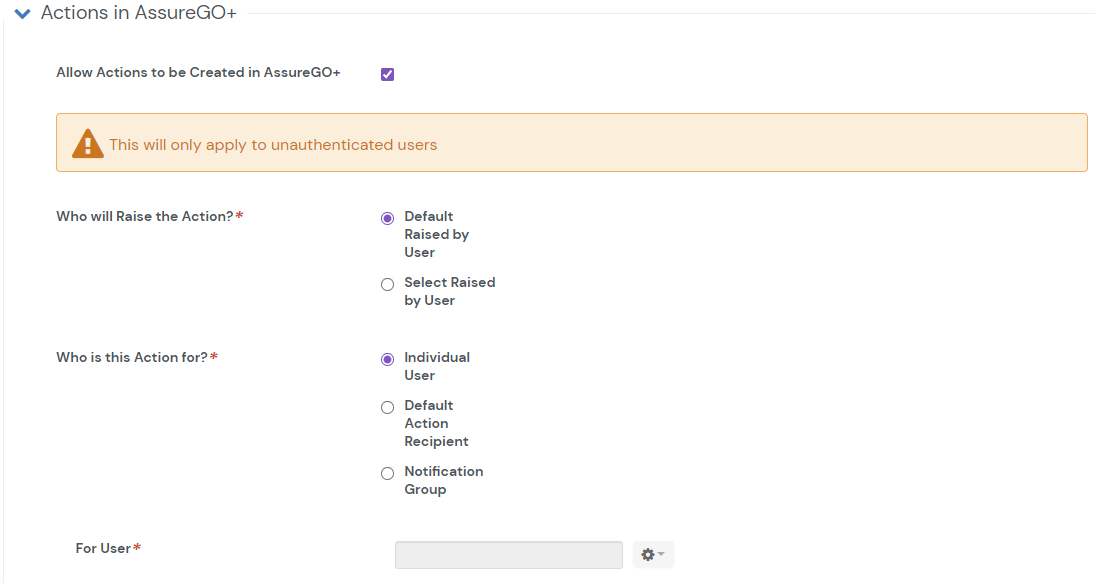Uncheck Allow Actions to be Created checkbox

[x=388, y=74]
